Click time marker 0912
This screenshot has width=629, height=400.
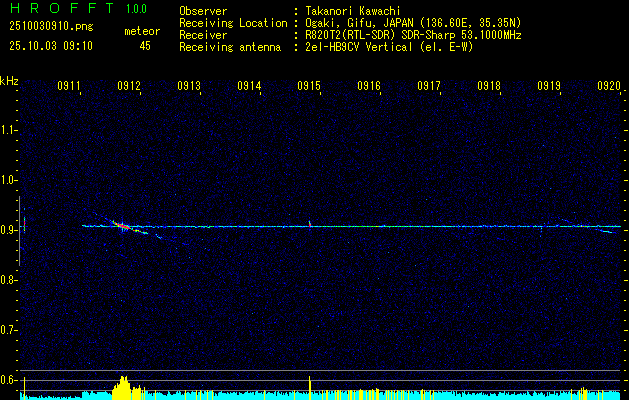click(129, 85)
